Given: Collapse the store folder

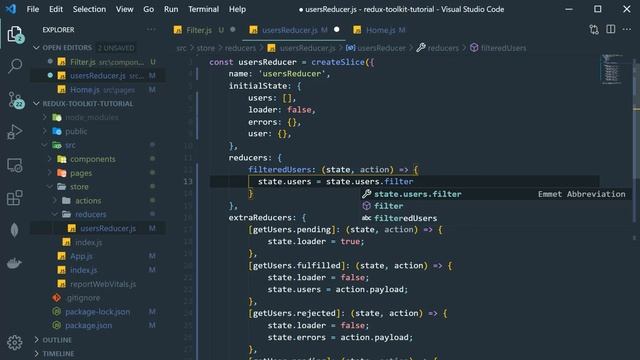Looking at the screenshot, I should coord(79,187).
